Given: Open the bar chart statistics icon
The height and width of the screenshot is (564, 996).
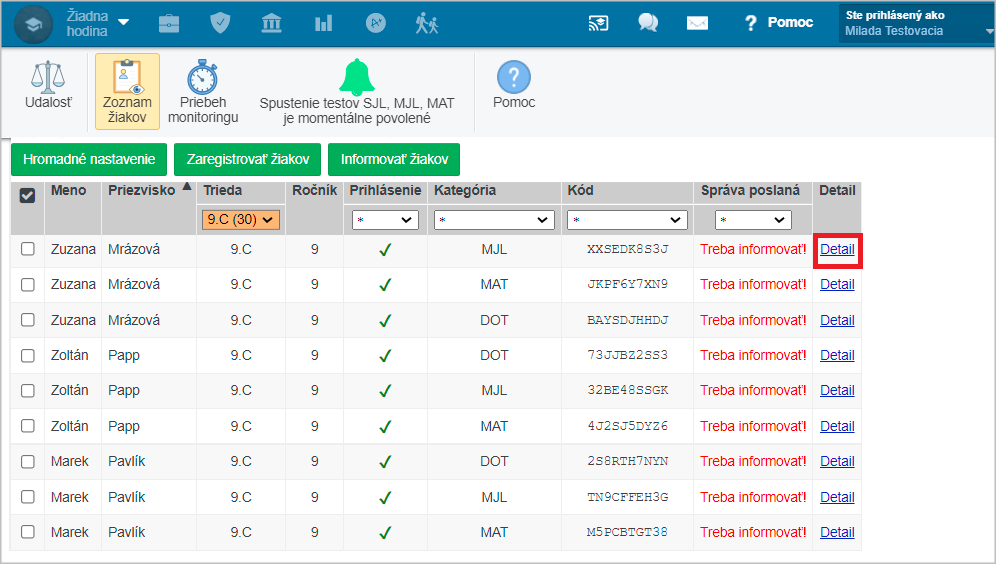Looking at the screenshot, I should tap(323, 24).
